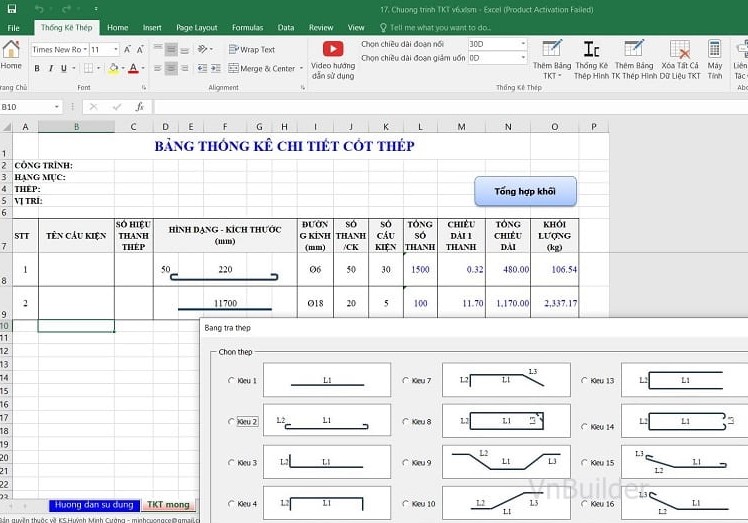Increase font size with the larger A icon
Screen dimensions: 748x523
[127, 49]
